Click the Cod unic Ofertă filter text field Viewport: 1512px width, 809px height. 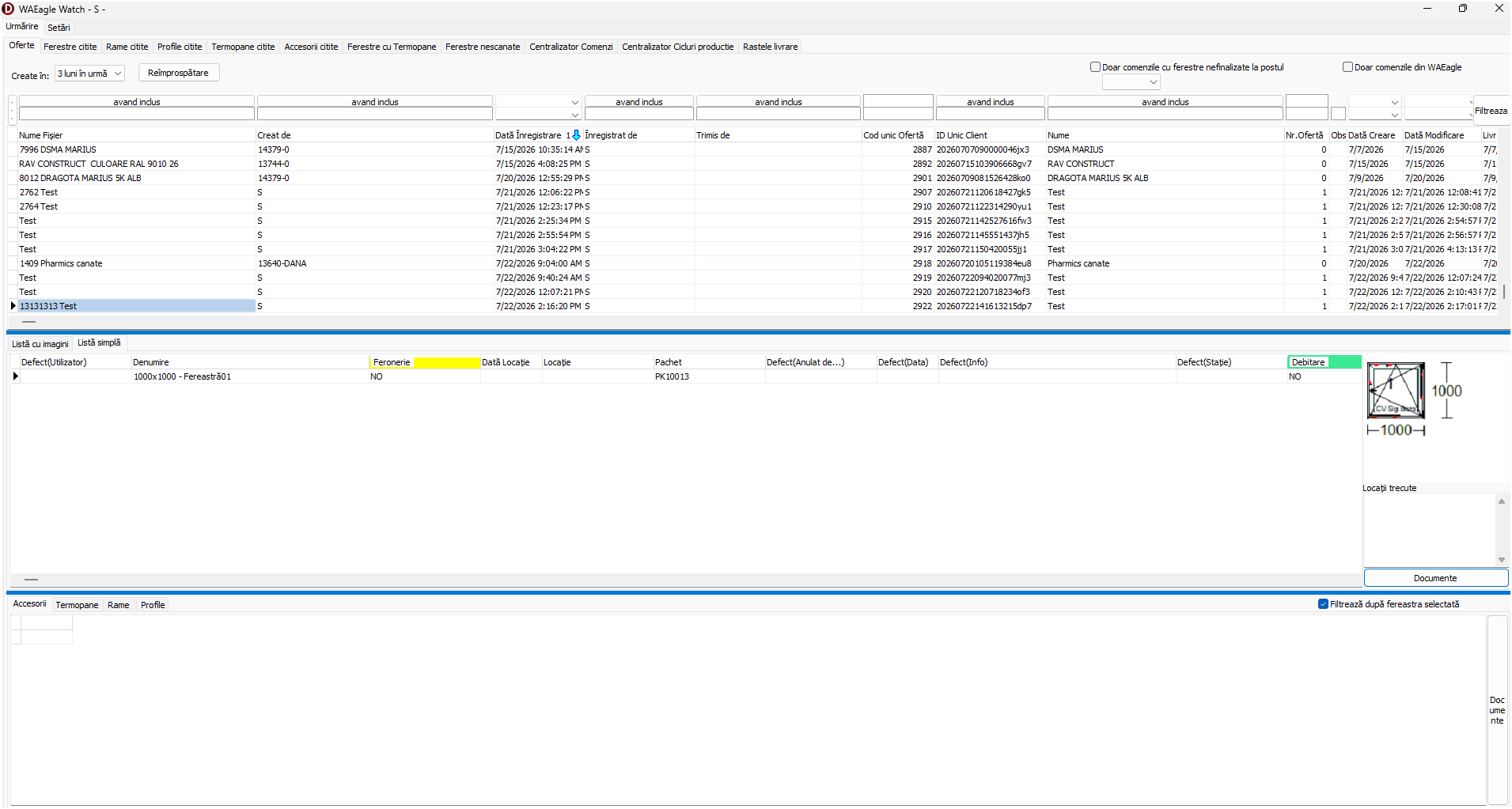coord(898,115)
